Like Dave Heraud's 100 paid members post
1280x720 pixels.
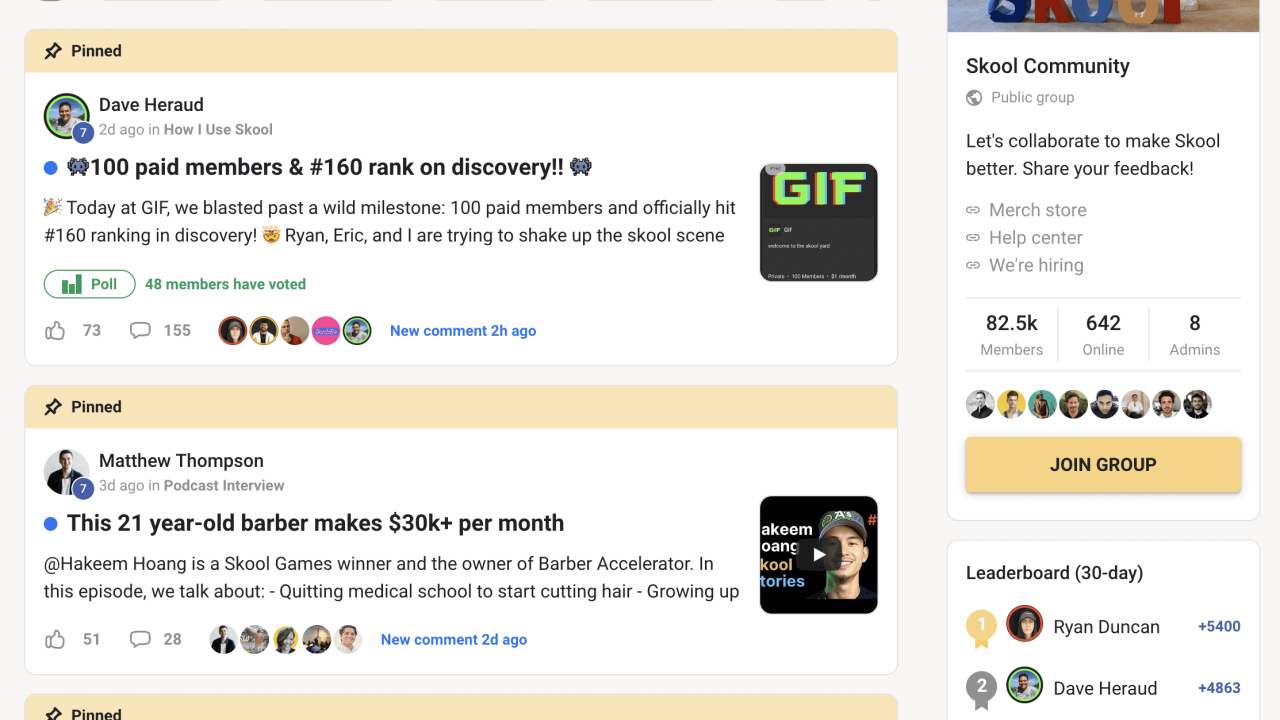pos(56,331)
